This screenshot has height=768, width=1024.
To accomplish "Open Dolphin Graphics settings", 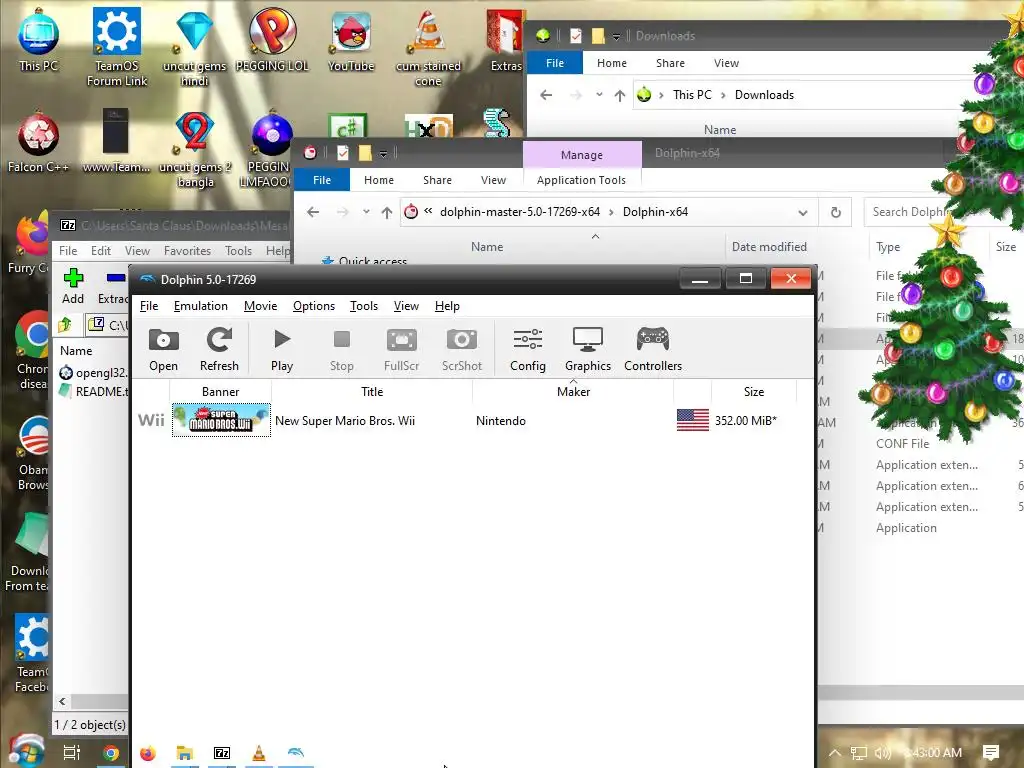I will pos(588,350).
